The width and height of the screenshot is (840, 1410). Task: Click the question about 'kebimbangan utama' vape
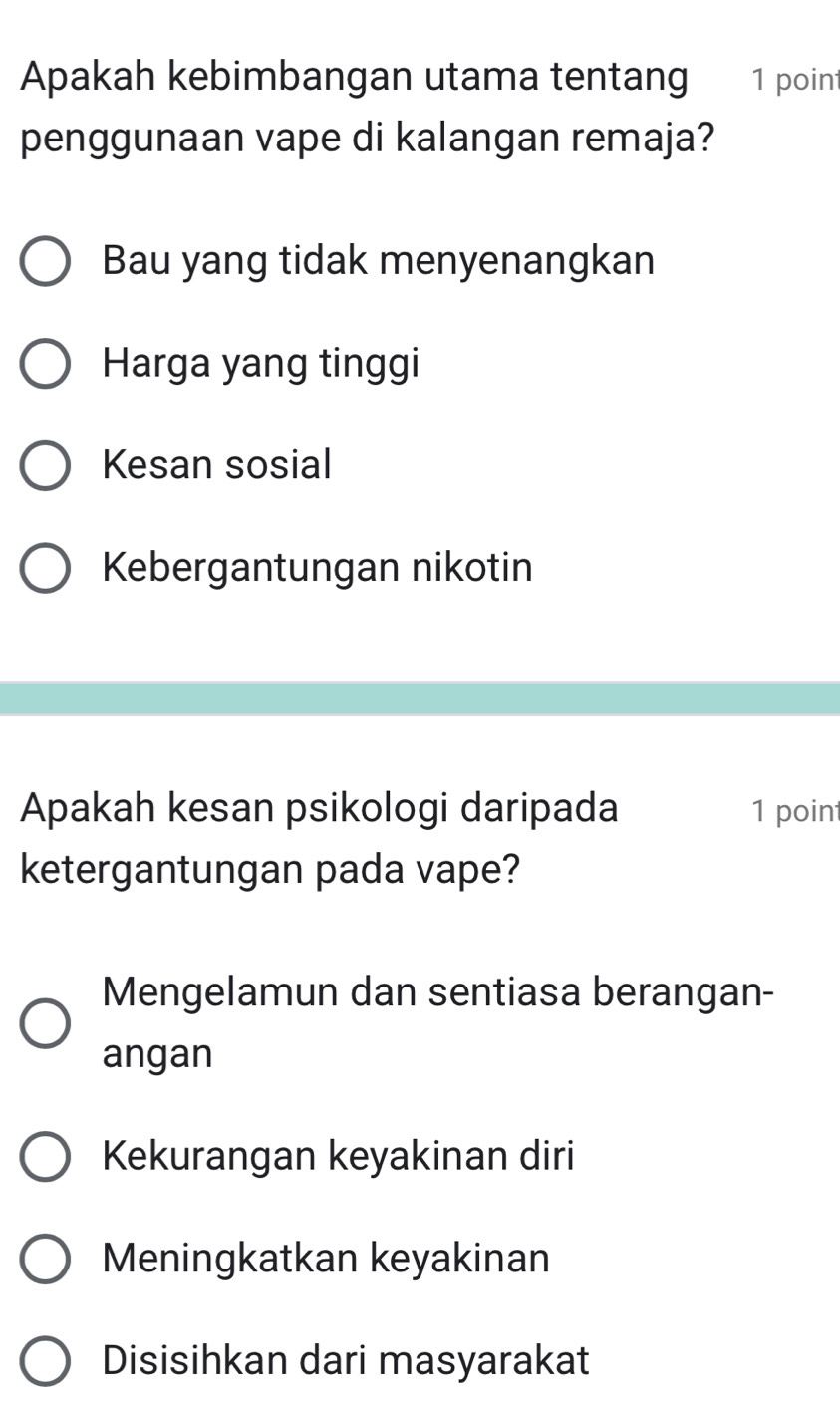(x=369, y=105)
